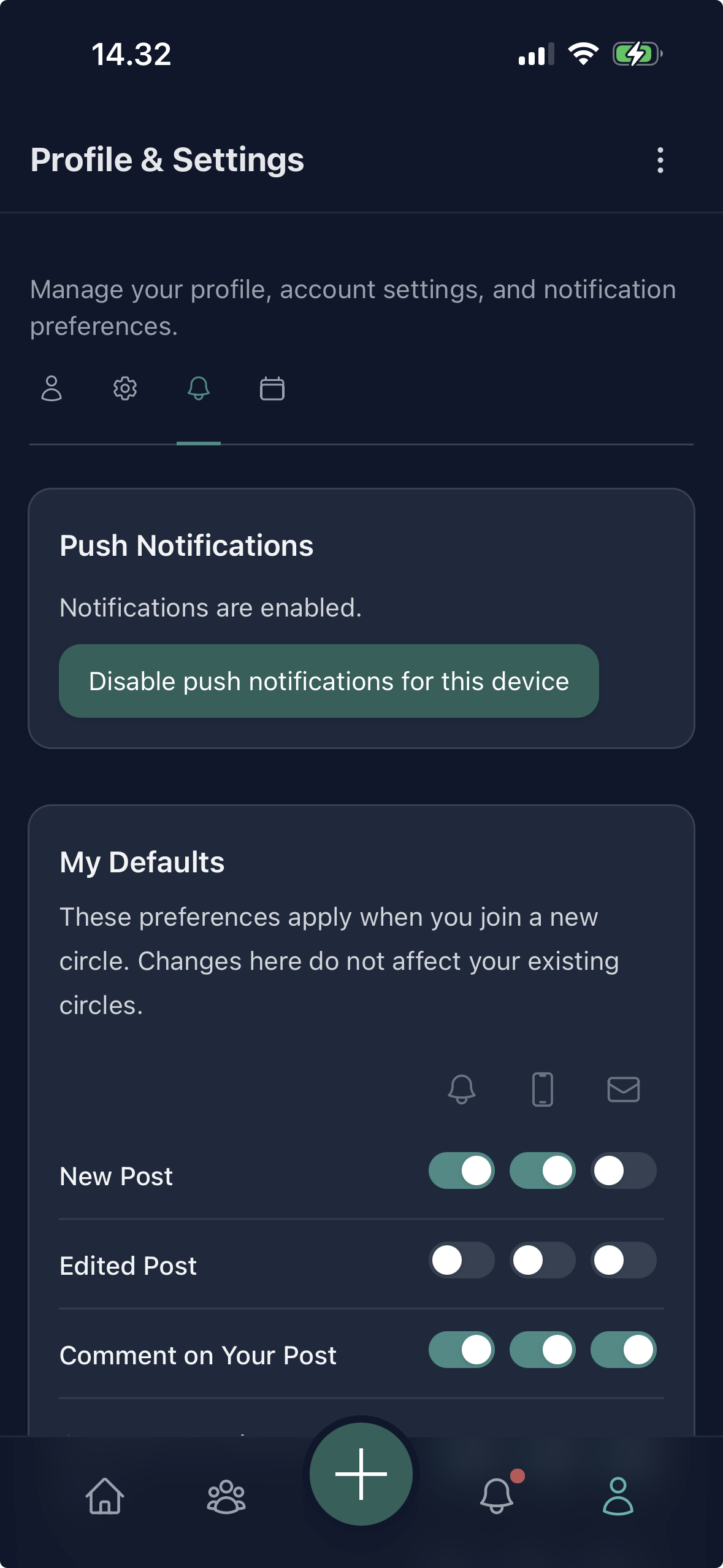Disable push notifications for this device
The width and height of the screenshot is (723, 1568).
[x=329, y=681]
